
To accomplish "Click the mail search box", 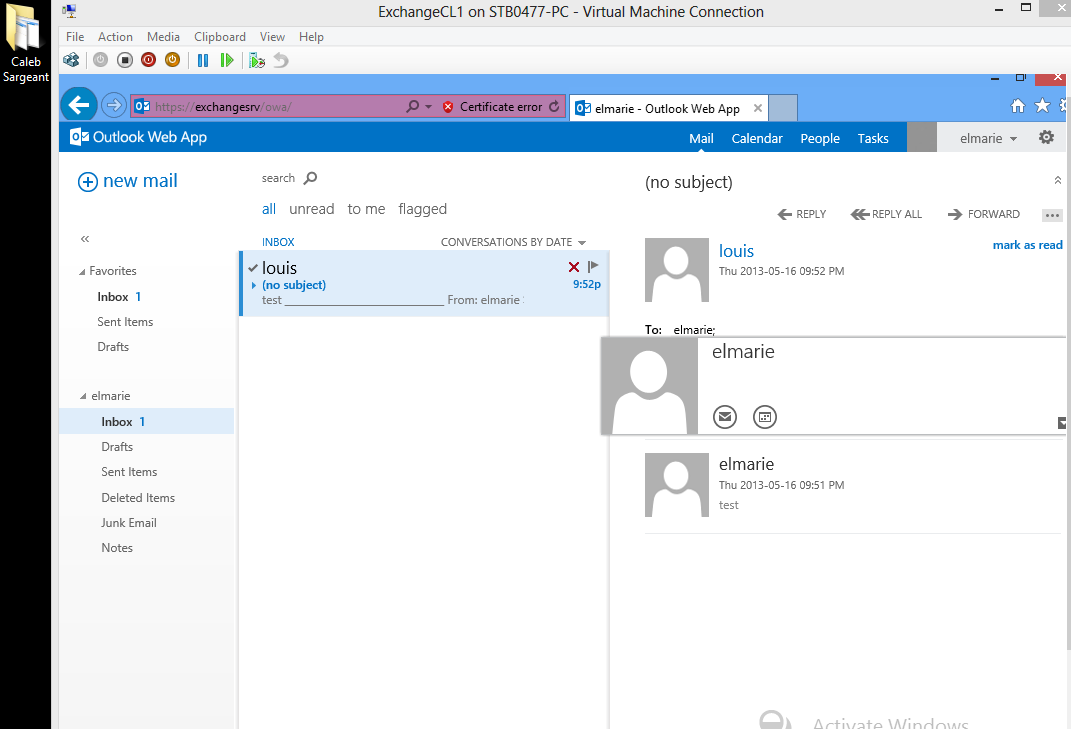I will point(278,178).
